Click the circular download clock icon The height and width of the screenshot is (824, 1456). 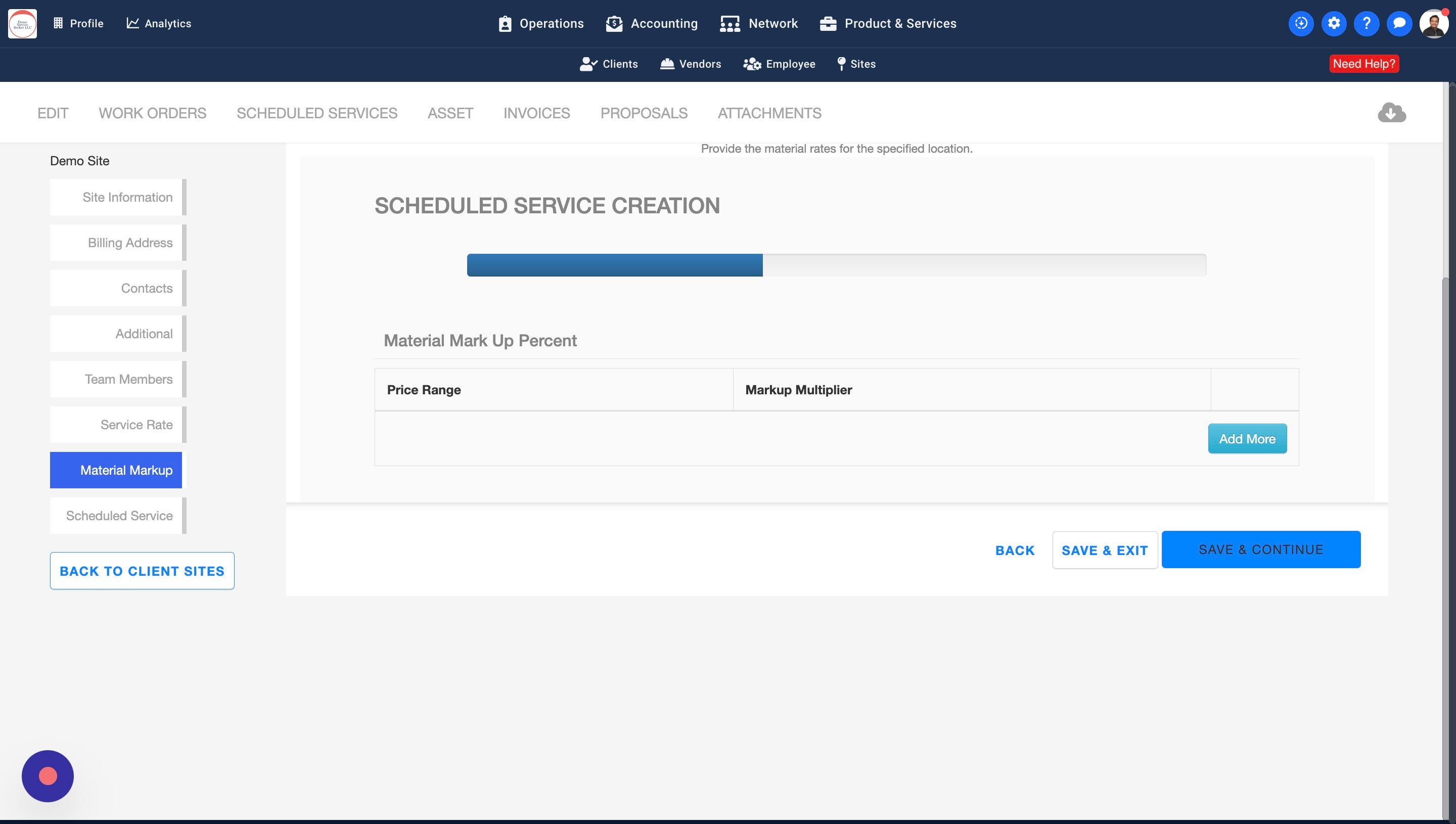click(1301, 23)
